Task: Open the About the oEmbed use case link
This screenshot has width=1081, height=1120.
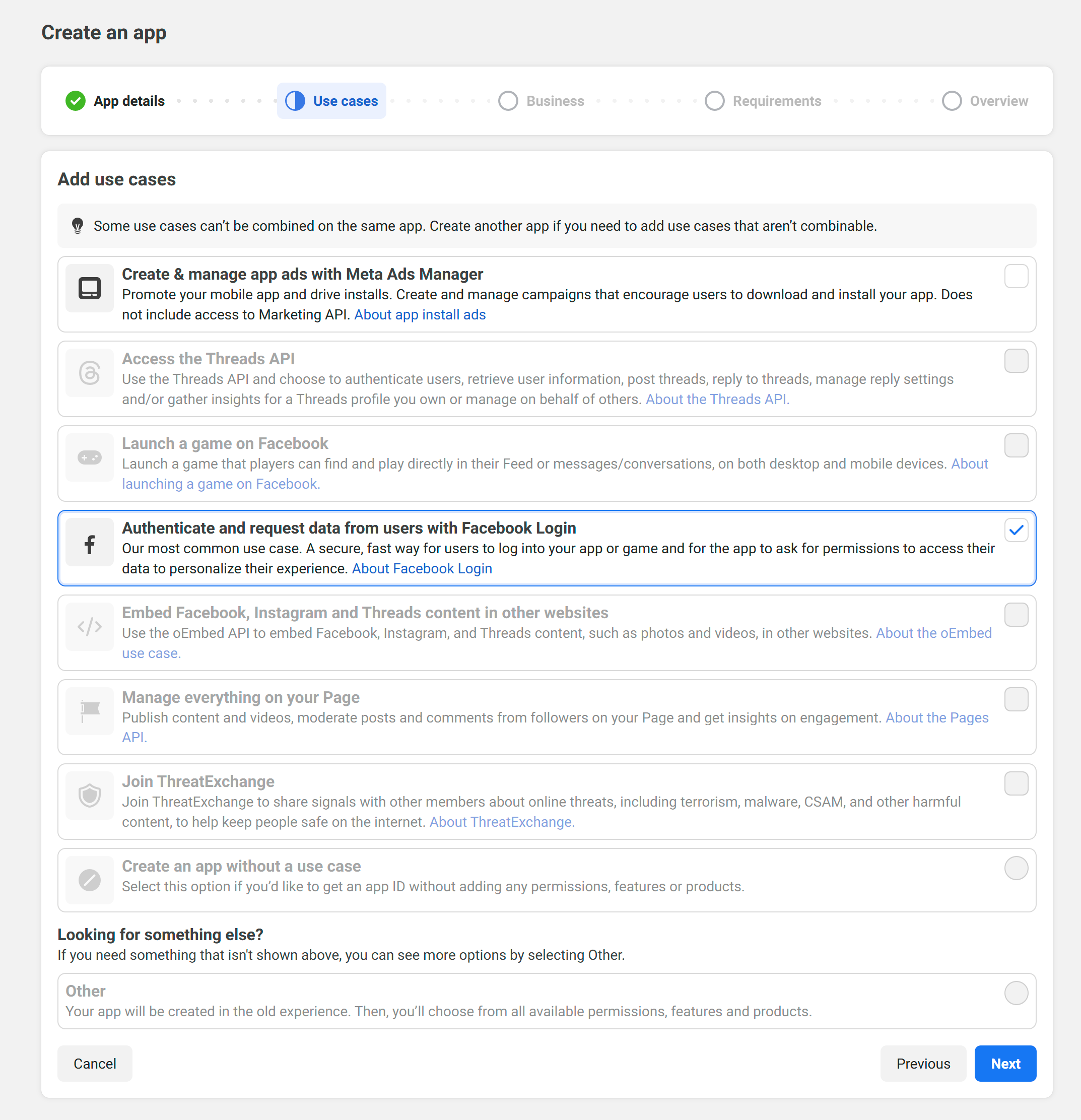Action: coord(152,653)
